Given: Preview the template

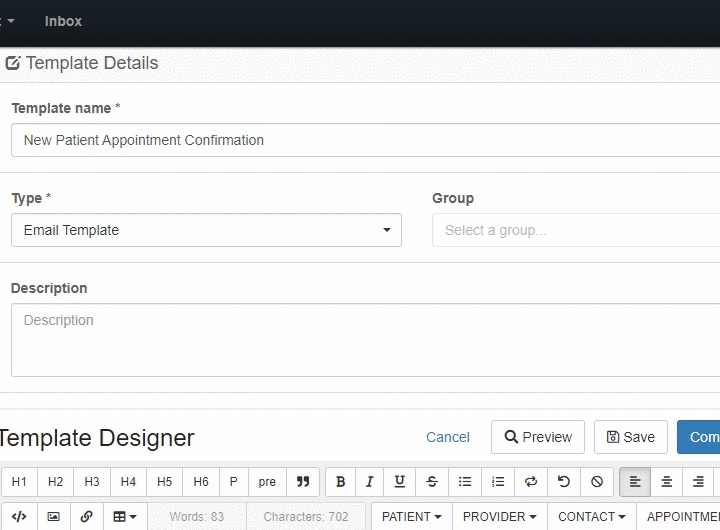Looking at the screenshot, I should [x=538, y=437].
